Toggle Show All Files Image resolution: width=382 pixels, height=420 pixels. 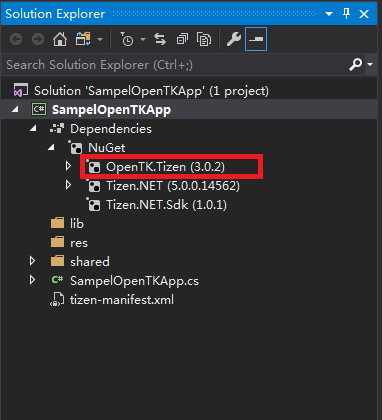pyautogui.click(x=204, y=40)
